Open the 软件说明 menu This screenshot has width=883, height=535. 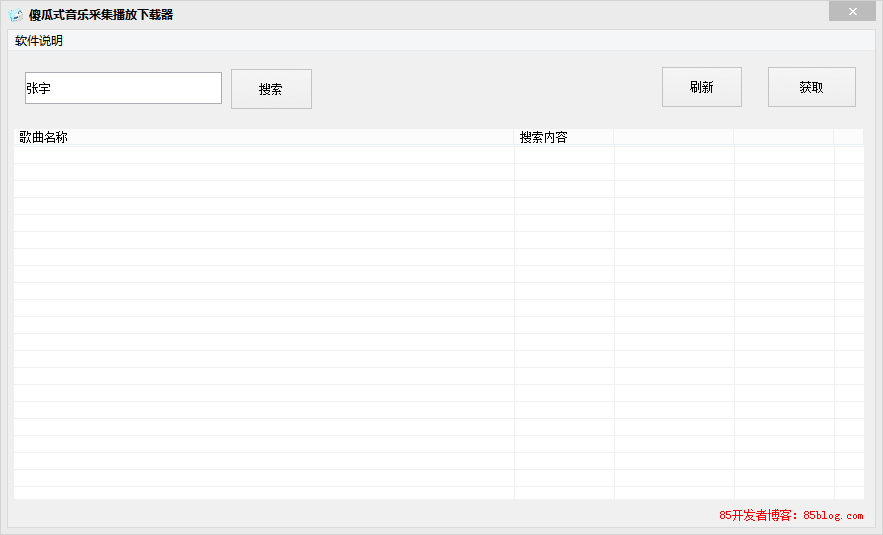[x=39, y=41]
